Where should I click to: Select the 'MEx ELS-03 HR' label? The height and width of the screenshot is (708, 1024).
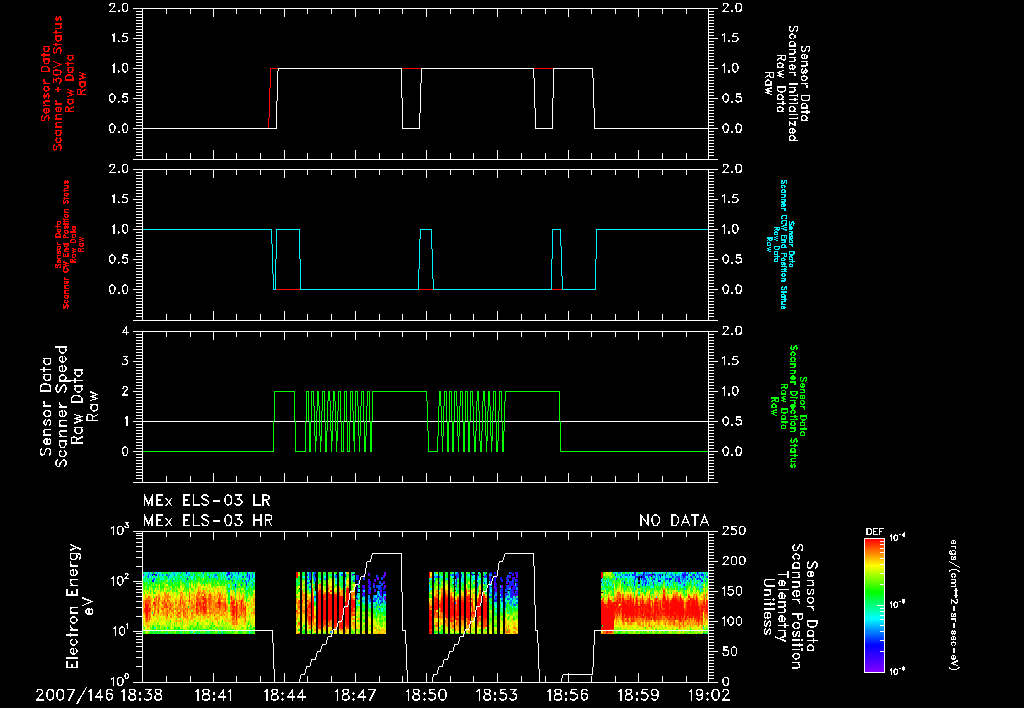208,521
